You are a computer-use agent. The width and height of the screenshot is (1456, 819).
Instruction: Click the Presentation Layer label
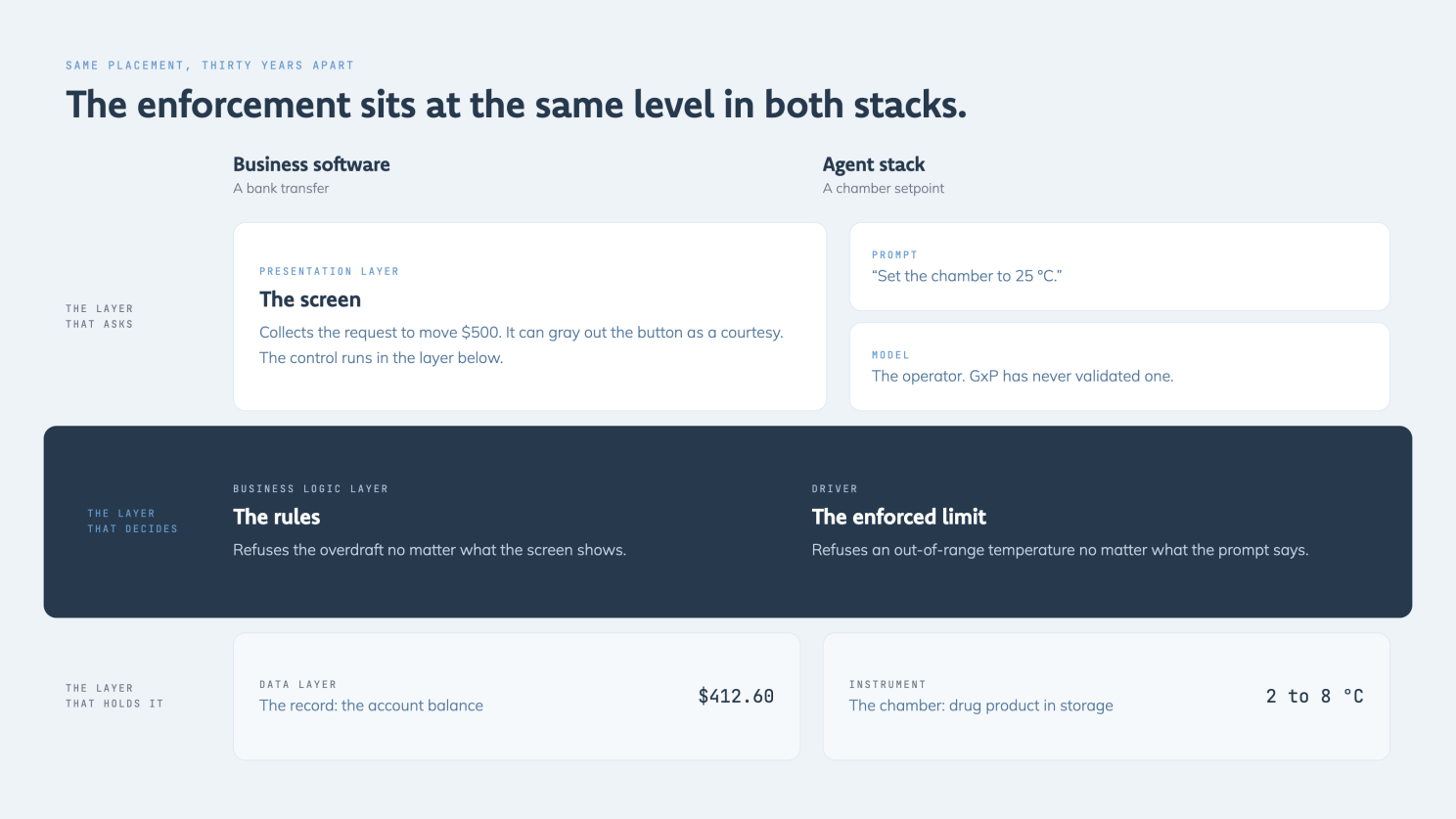[x=329, y=271]
